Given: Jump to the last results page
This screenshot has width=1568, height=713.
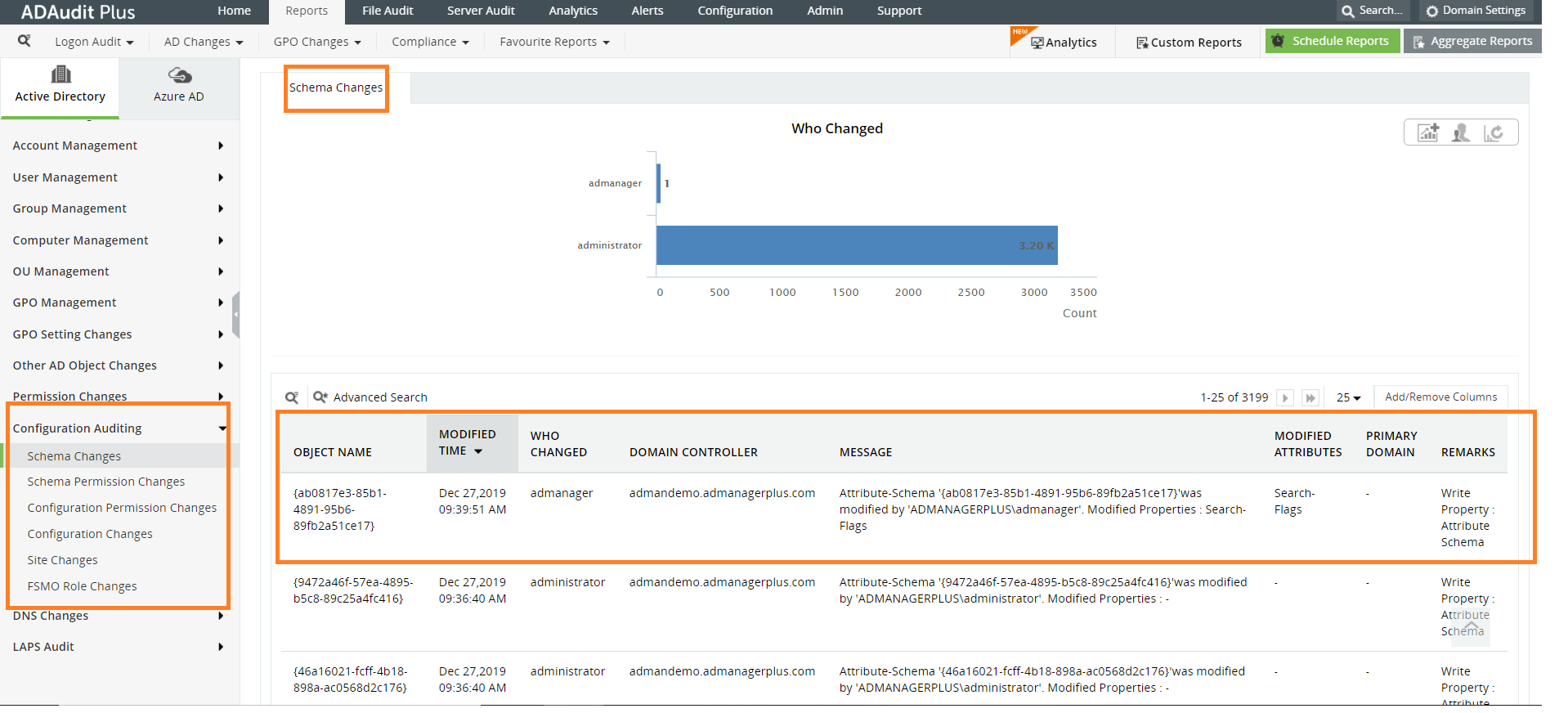Looking at the screenshot, I should [1310, 397].
